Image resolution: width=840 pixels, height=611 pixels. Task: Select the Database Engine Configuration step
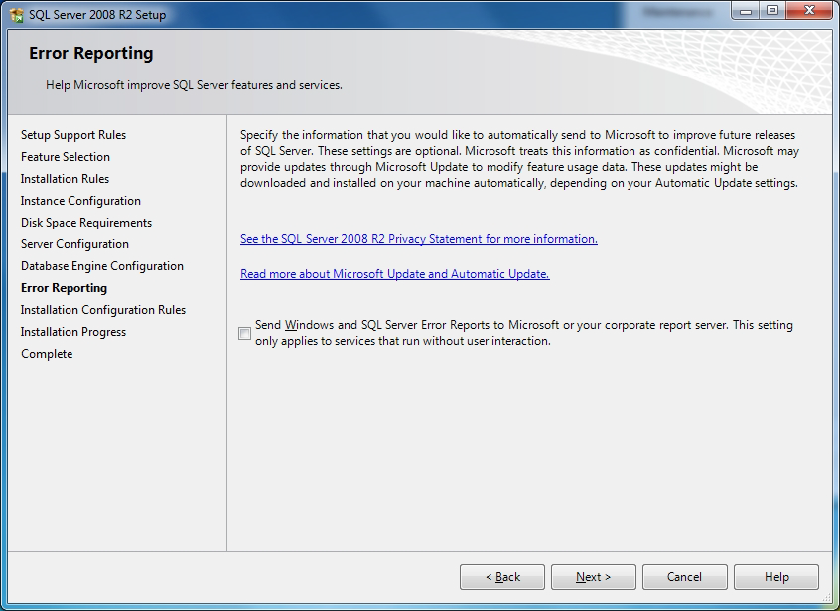(x=102, y=266)
